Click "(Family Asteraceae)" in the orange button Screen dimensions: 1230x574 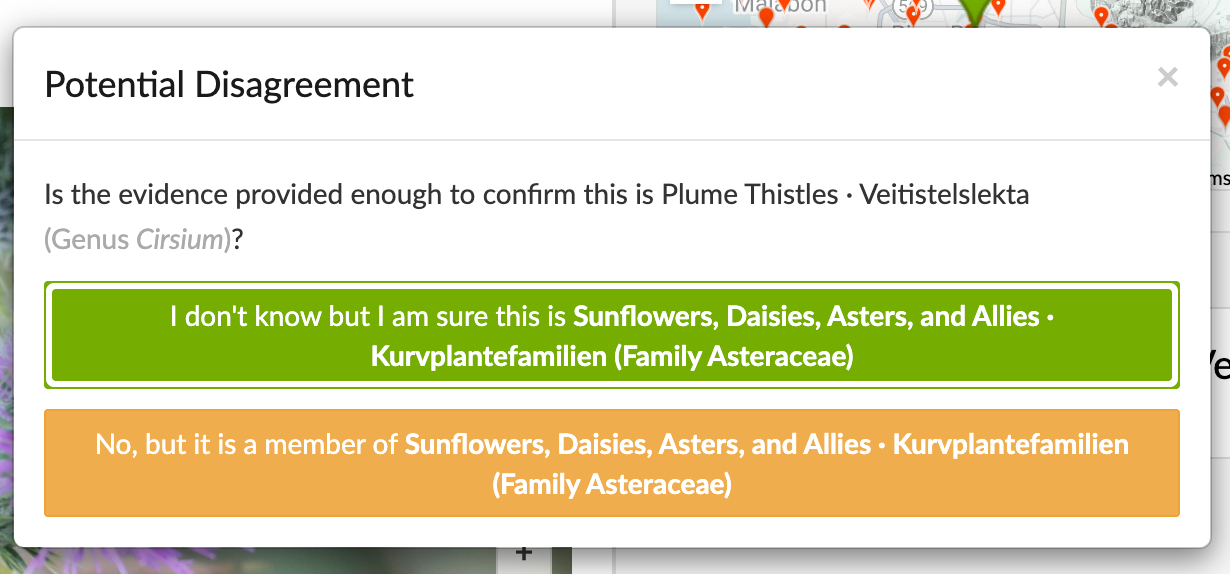611,484
